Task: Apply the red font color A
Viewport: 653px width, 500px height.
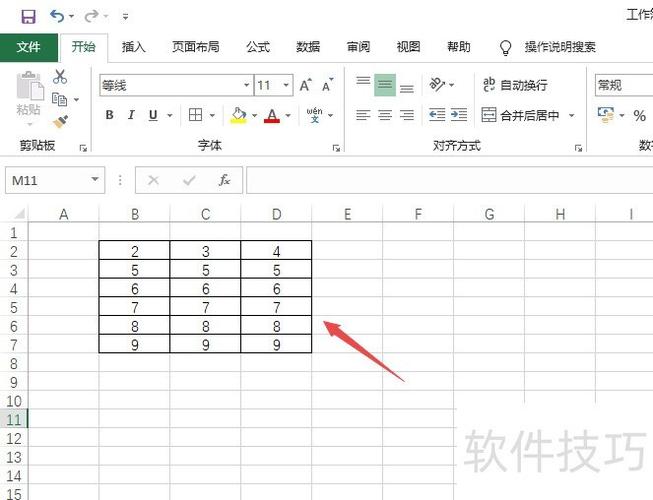Action: [x=272, y=115]
